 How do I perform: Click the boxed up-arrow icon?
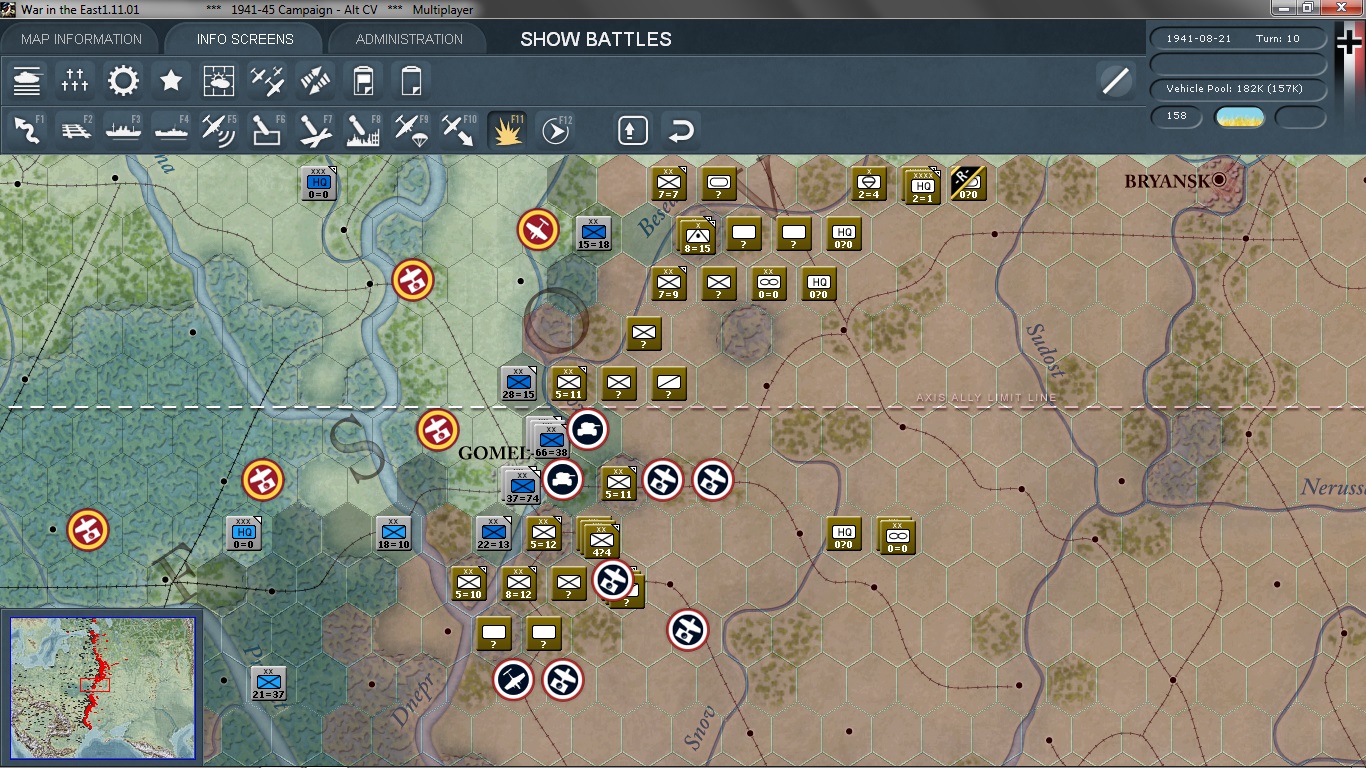633,130
